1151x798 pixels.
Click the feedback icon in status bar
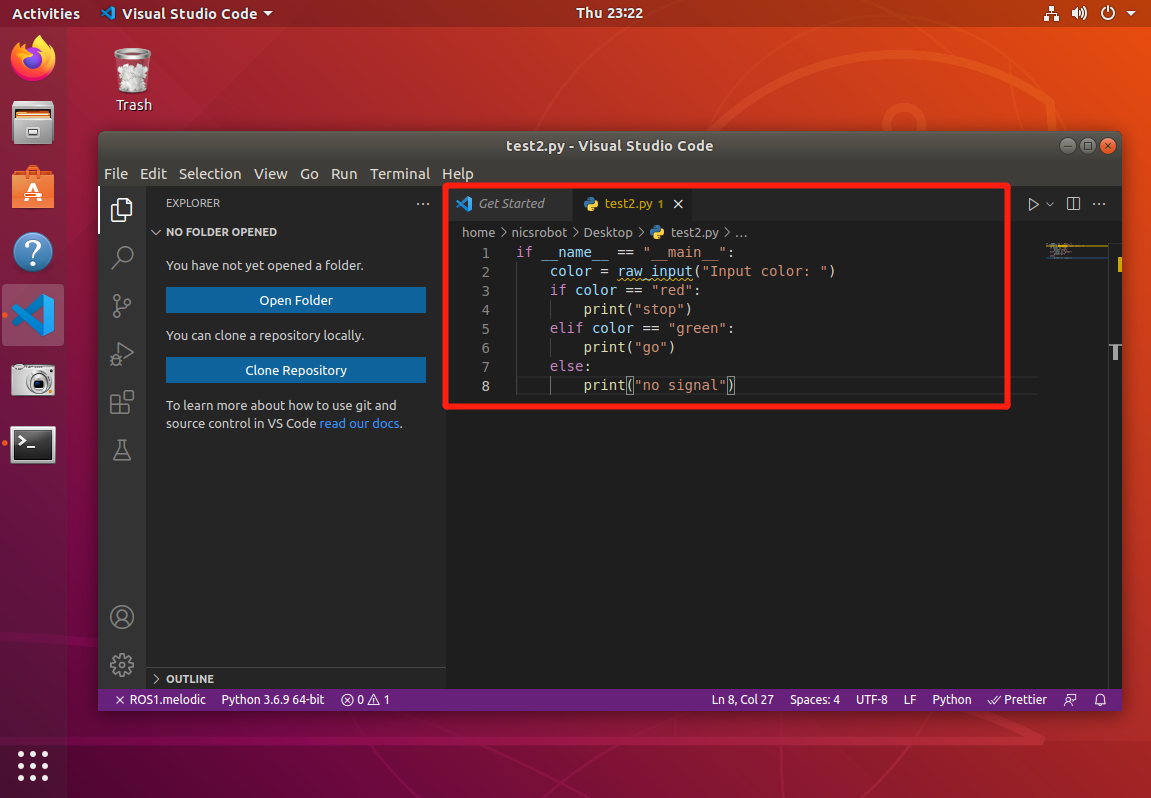[1070, 700]
